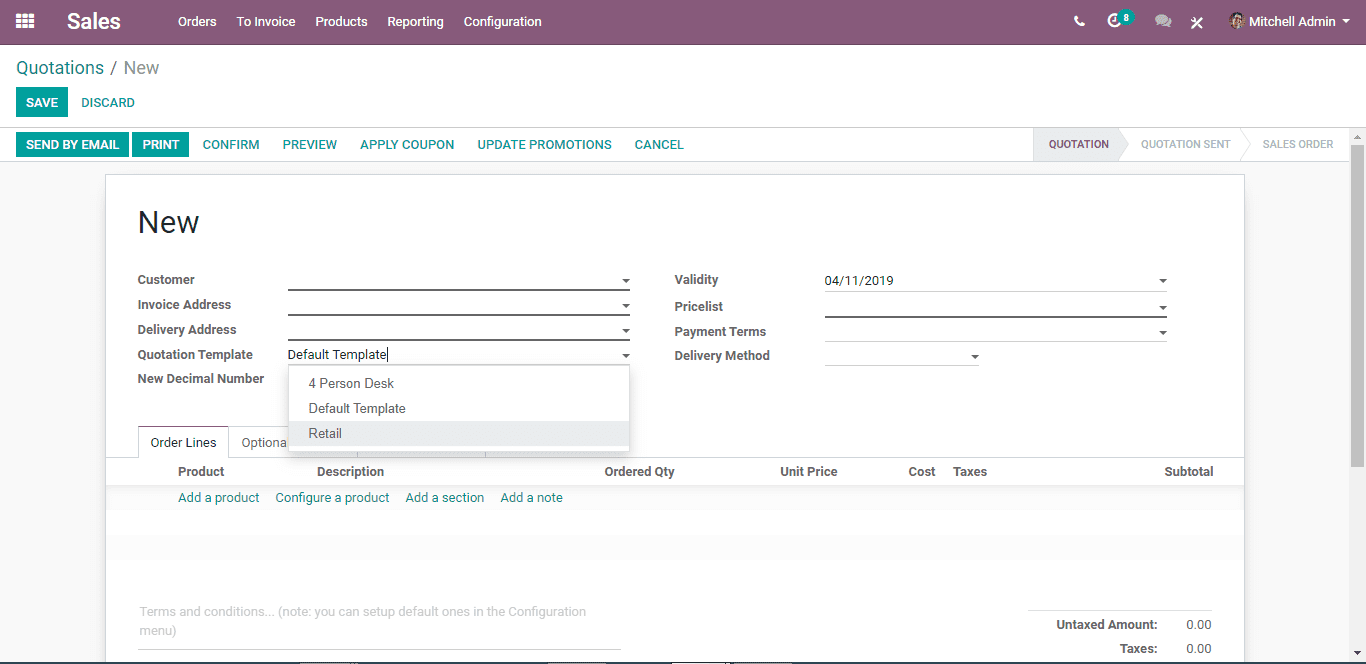This screenshot has width=1366, height=664.
Task: Open the Orders menu
Action: (x=197, y=21)
